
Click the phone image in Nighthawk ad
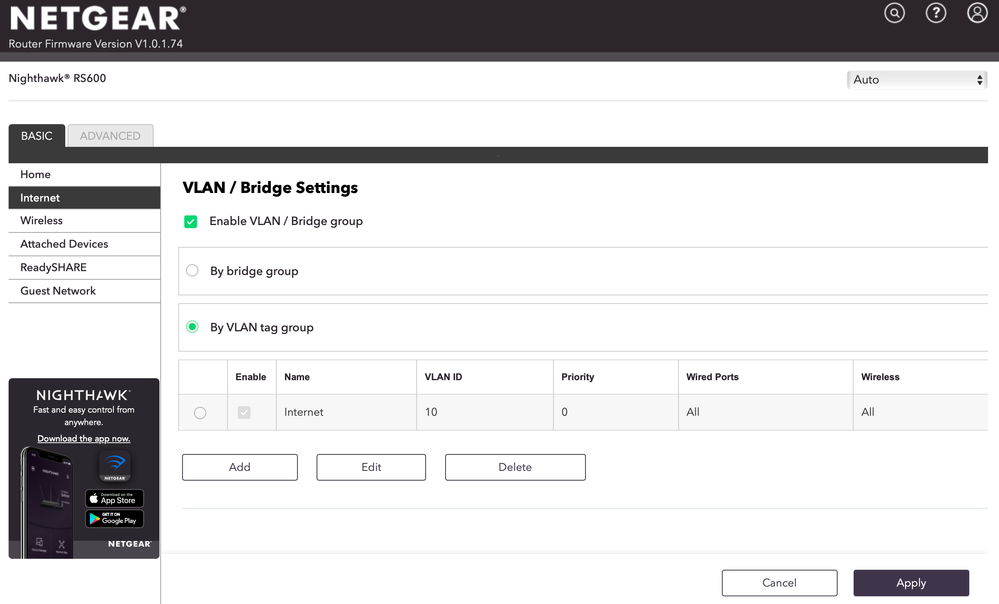tap(47, 500)
